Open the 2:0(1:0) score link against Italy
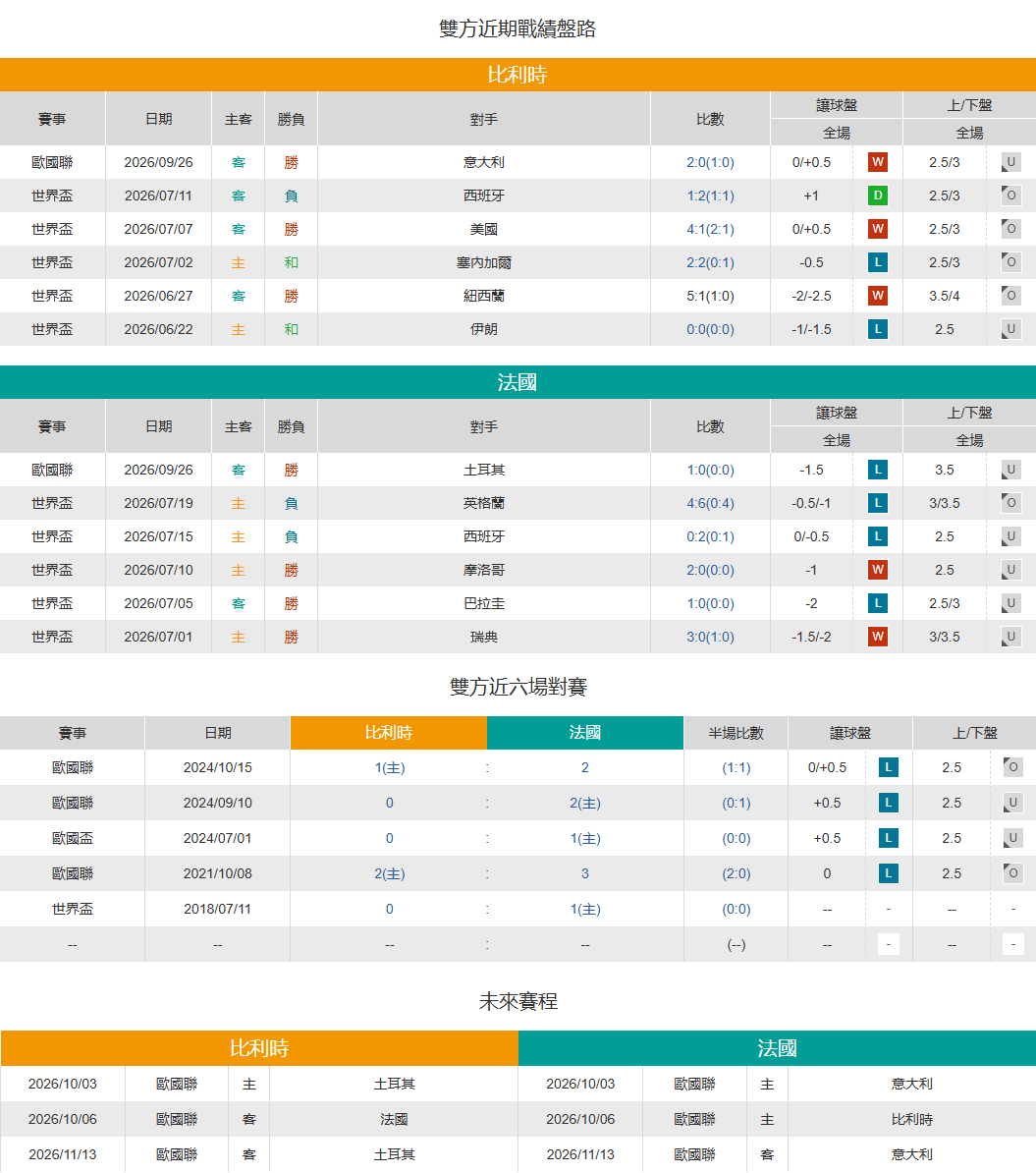 [x=710, y=162]
